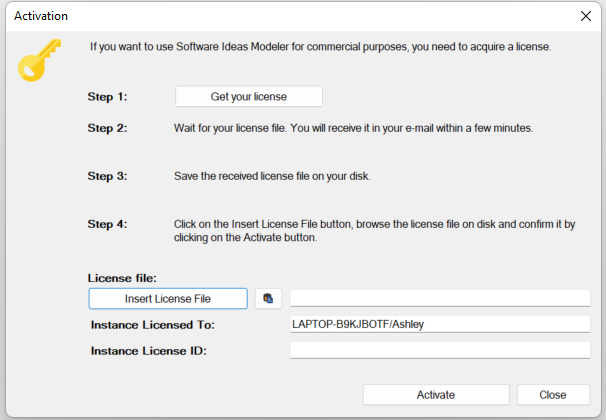The height and width of the screenshot is (420, 606).
Task: Open the Insert License File browser
Action: 168,298
